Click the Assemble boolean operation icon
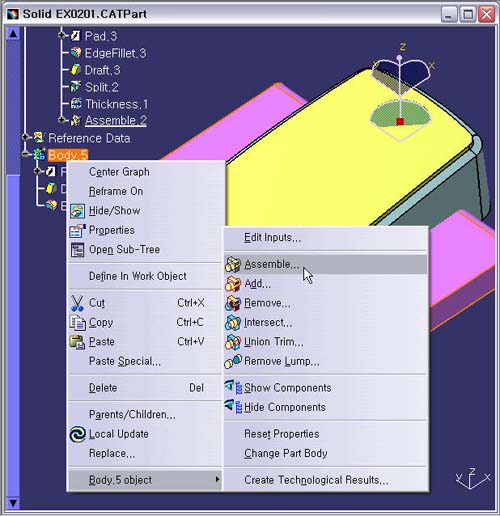This screenshot has width=500, height=516. point(233,265)
